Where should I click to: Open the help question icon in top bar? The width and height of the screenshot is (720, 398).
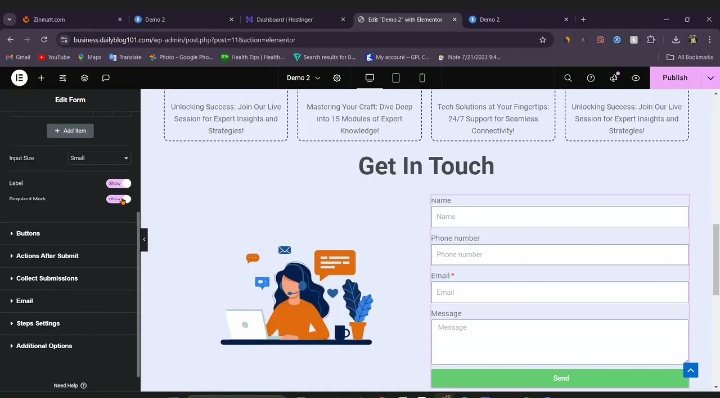coord(591,78)
